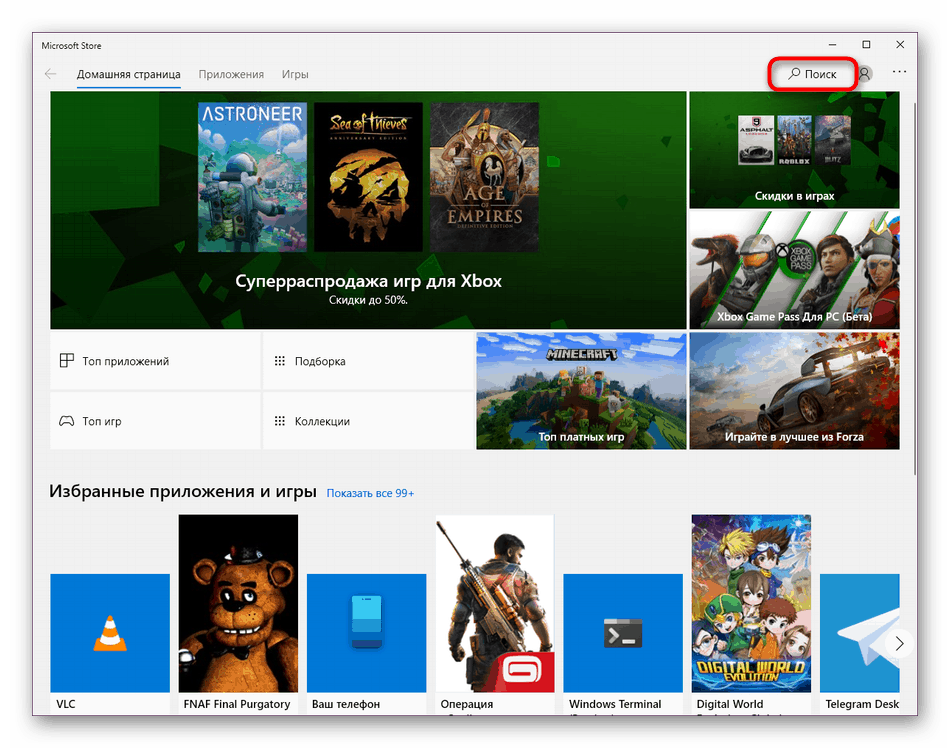Open Скидки в играх tile
The width and height of the screenshot is (950, 748).
[x=794, y=150]
